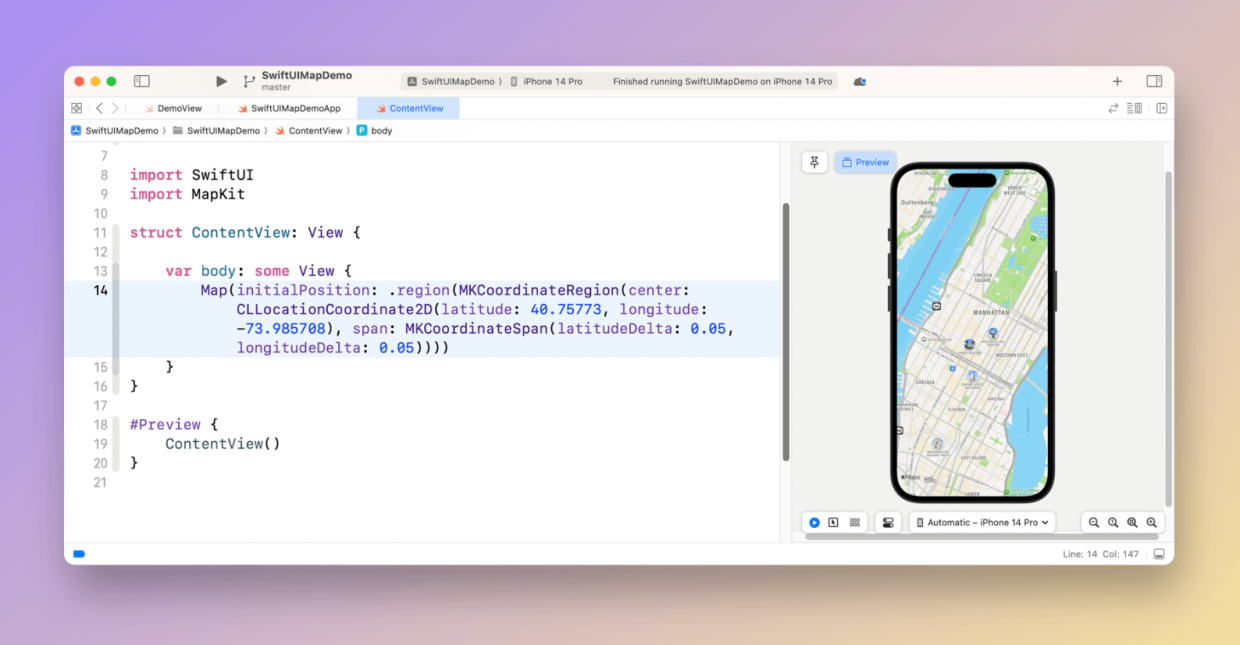1240x645 pixels.
Task: Add editor on right
Action: pyautogui.click(x=1161, y=108)
